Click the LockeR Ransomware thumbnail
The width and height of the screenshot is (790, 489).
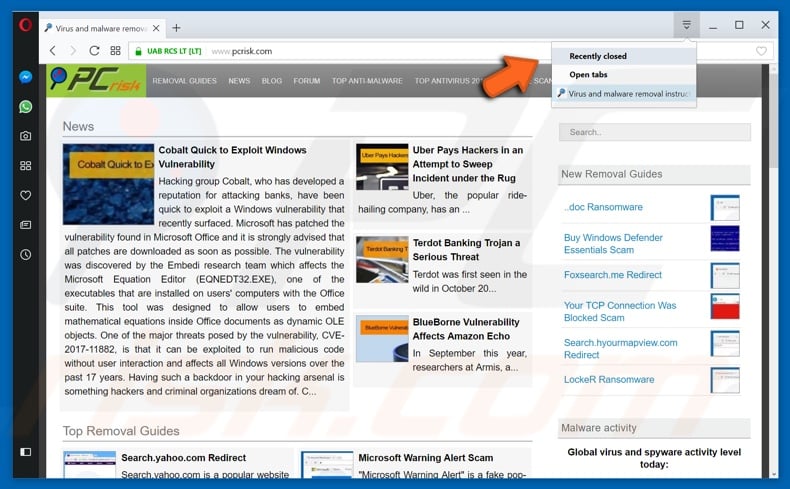(x=725, y=380)
